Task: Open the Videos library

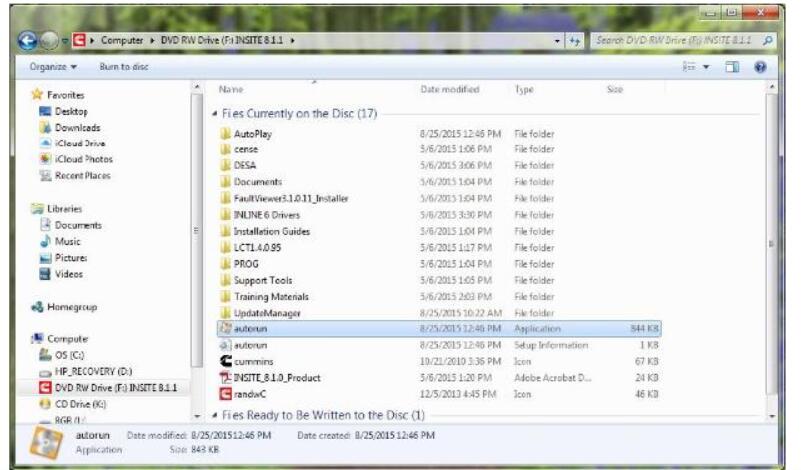Action: [69, 274]
